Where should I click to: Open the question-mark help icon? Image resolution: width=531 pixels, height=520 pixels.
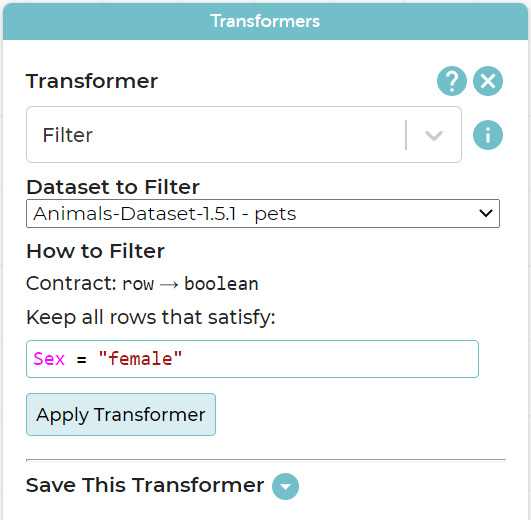click(x=452, y=81)
